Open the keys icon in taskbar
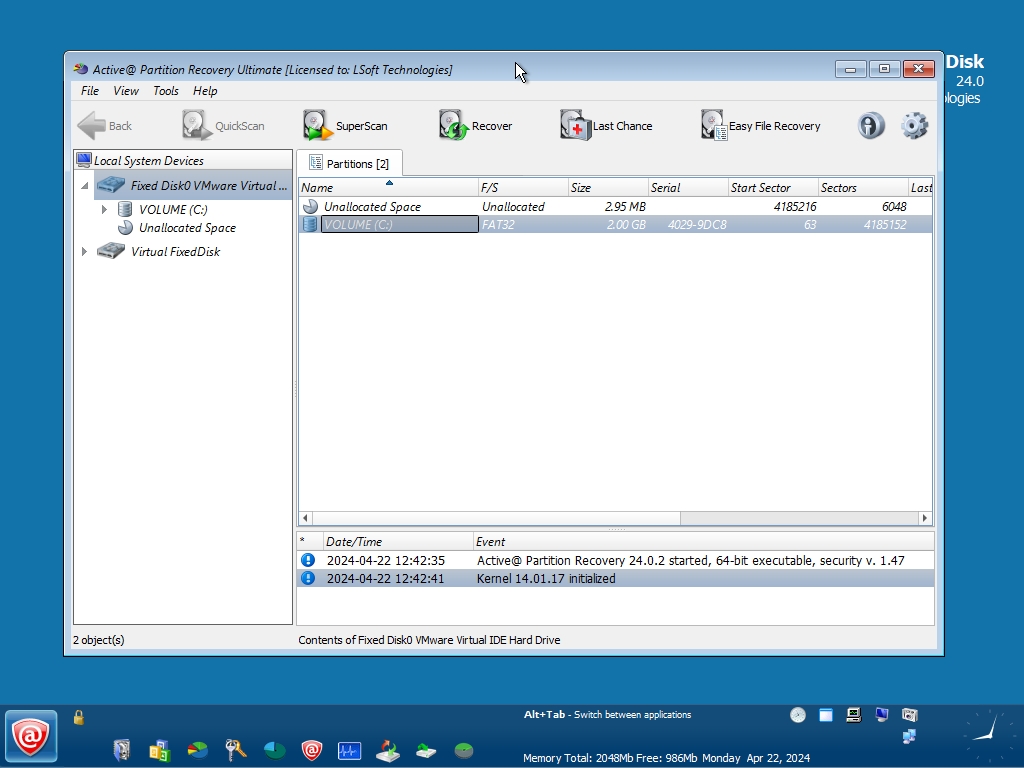The image size is (1024, 768). click(236, 750)
